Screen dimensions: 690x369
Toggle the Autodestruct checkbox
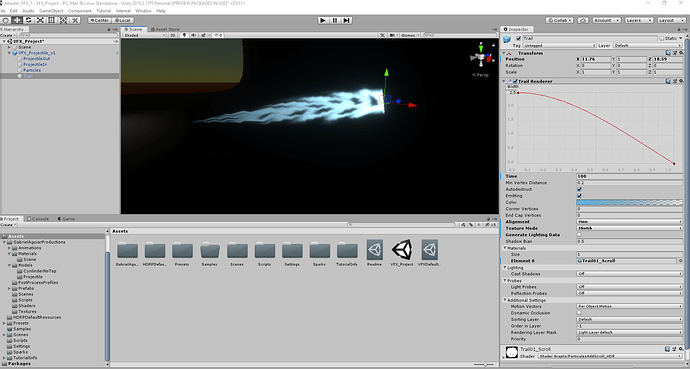click(x=579, y=189)
